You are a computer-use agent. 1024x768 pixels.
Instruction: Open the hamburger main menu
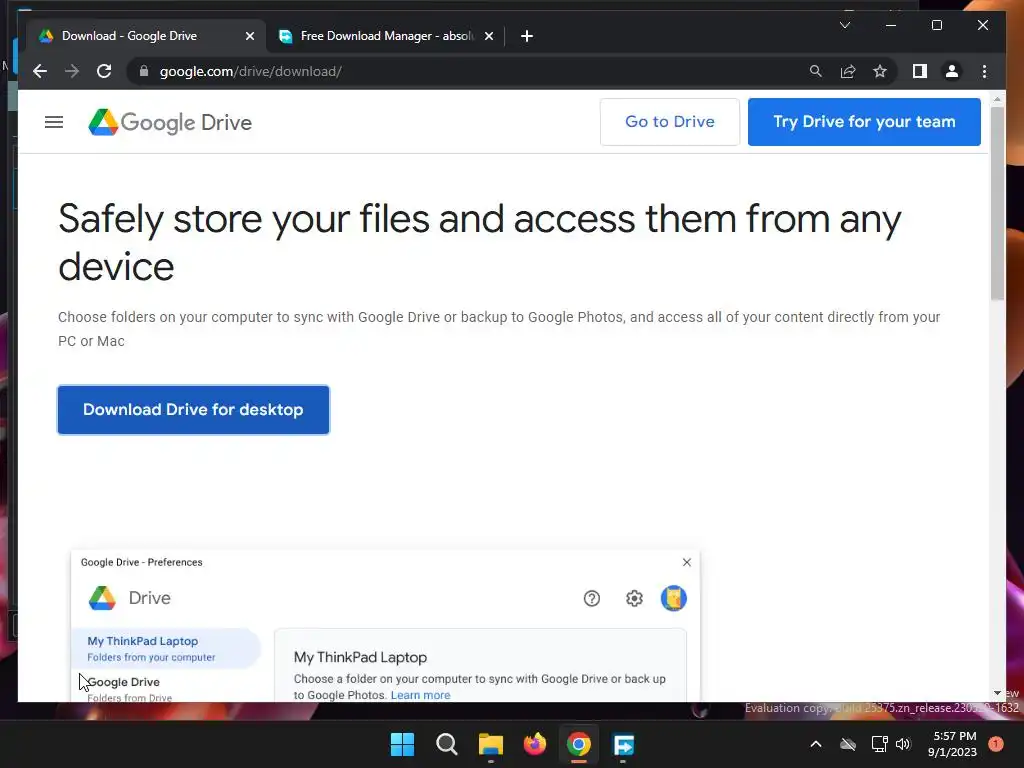pos(54,122)
